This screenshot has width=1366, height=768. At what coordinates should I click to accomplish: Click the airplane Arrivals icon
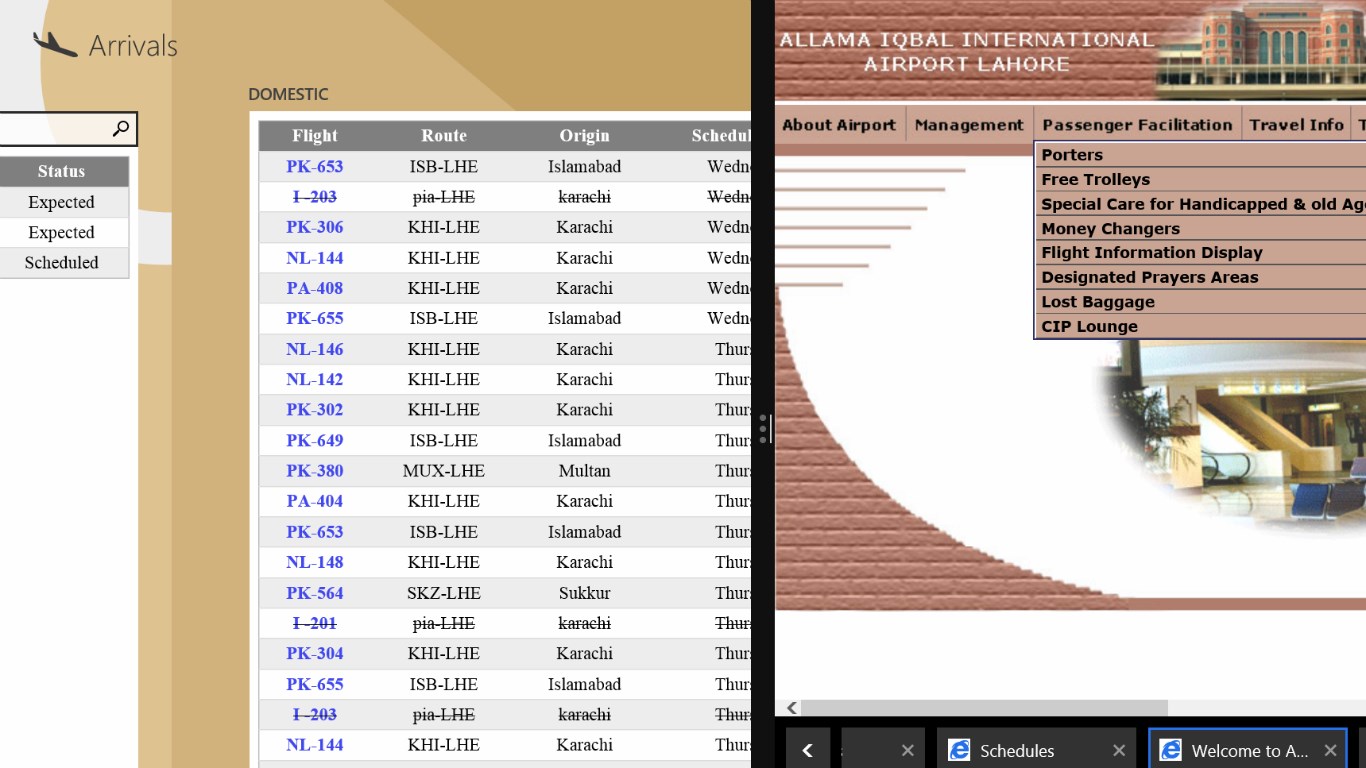tap(54, 45)
